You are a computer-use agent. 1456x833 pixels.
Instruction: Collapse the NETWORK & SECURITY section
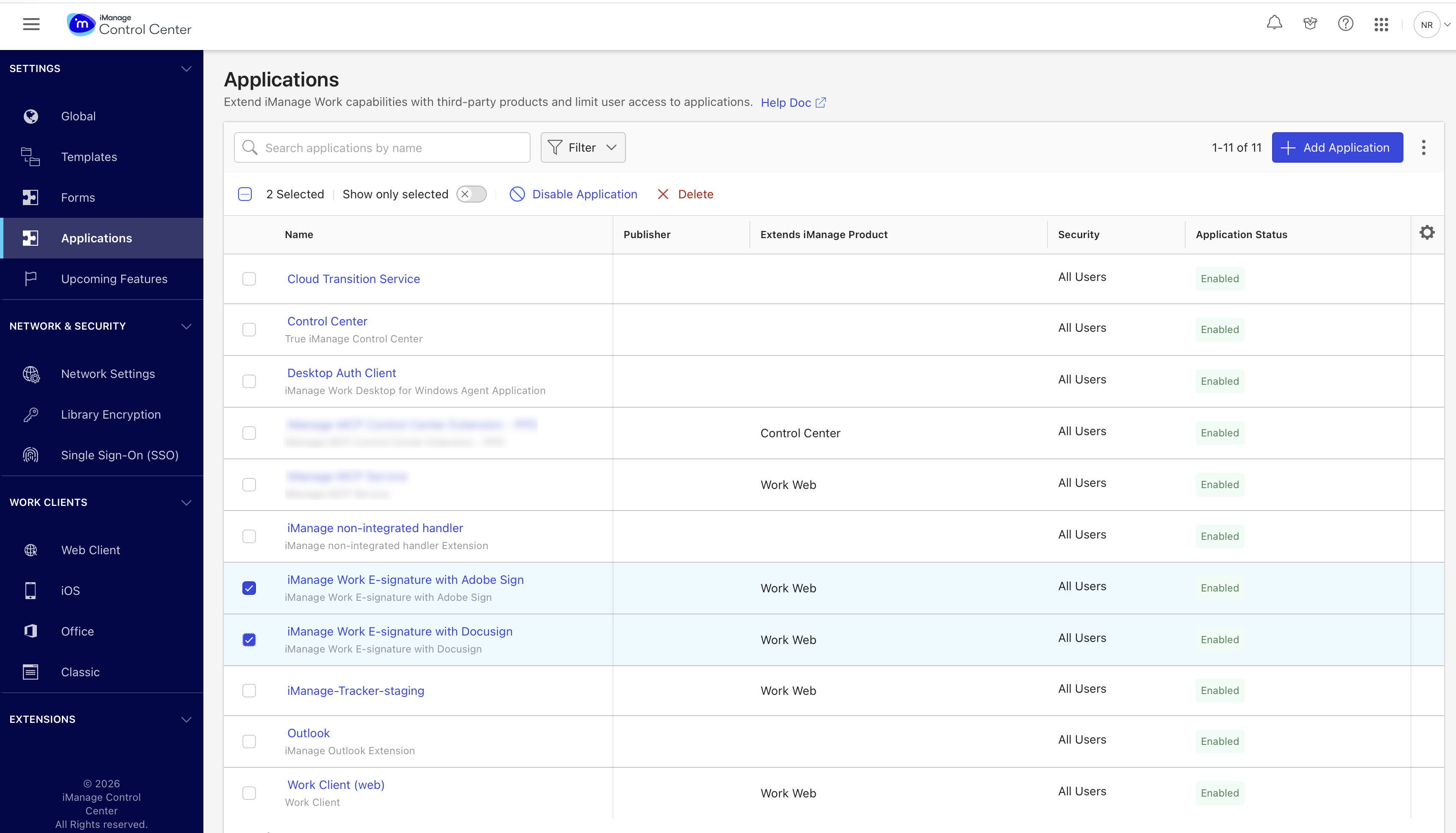(186, 327)
